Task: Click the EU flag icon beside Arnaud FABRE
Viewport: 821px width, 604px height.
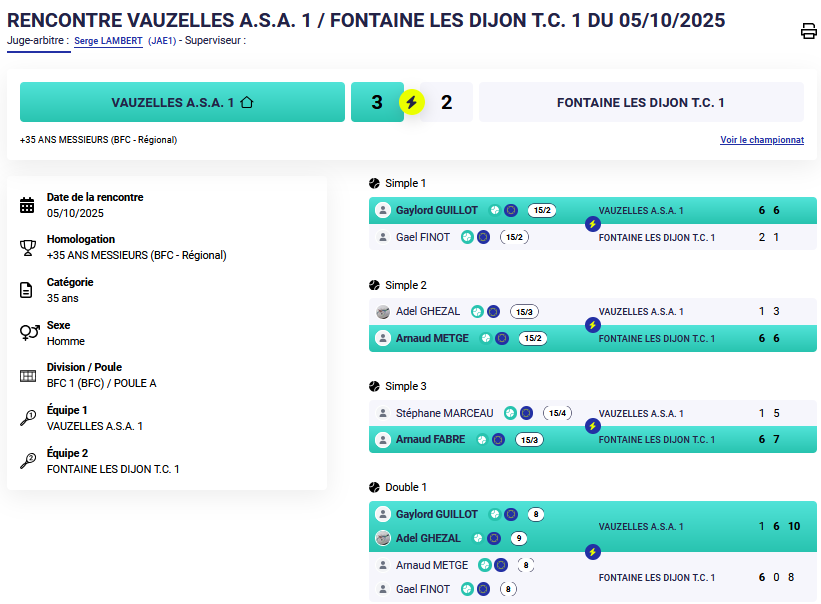Action: (x=499, y=439)
